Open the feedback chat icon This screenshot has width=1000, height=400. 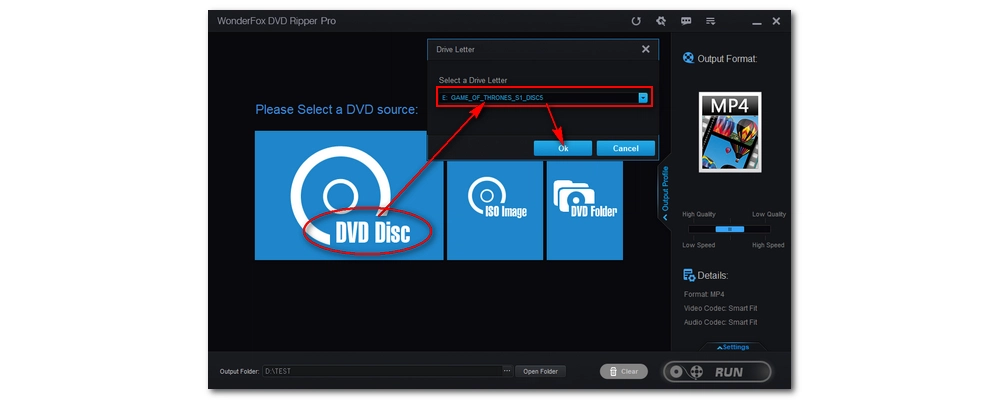coord(686,21)
